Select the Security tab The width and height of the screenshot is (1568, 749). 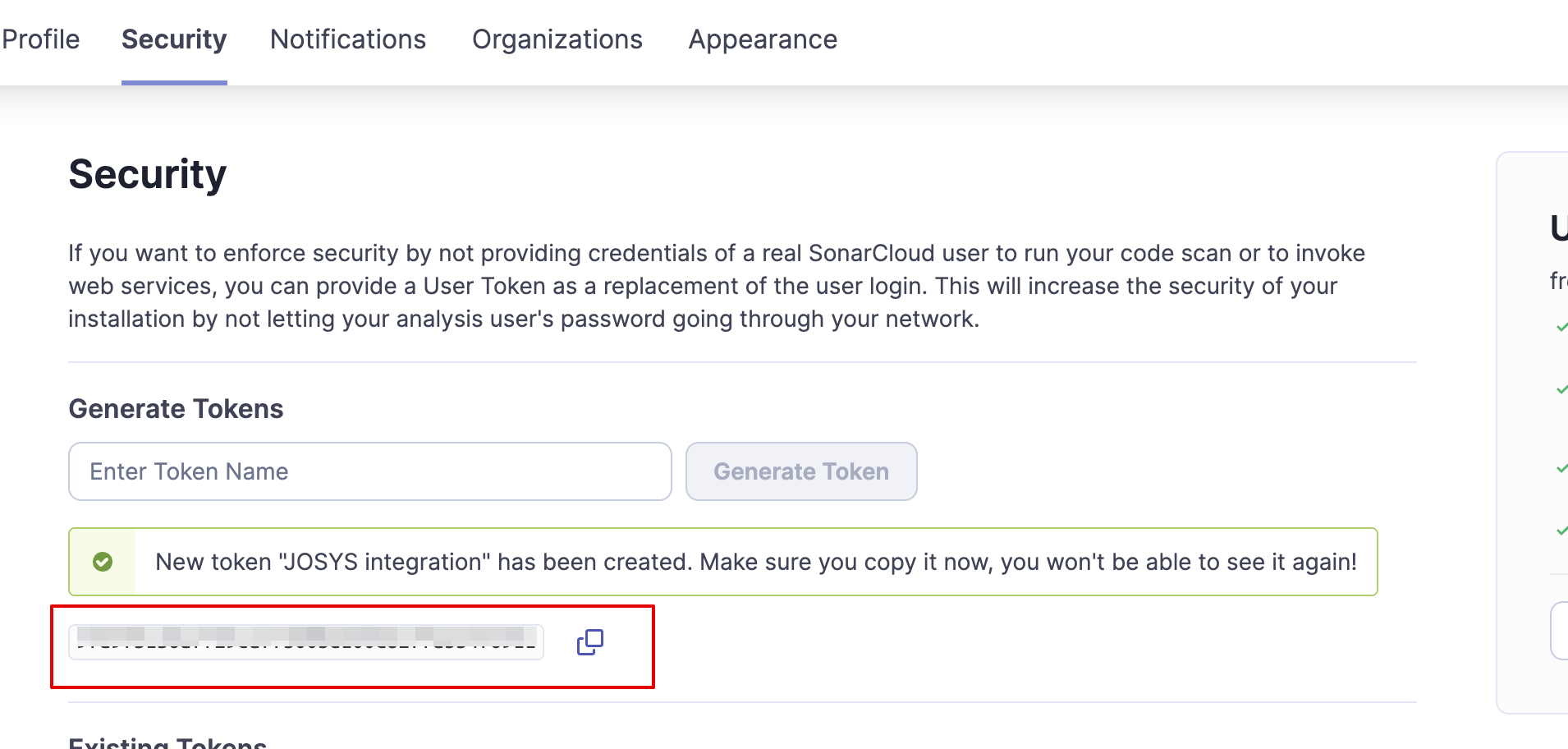click(174, 39)
